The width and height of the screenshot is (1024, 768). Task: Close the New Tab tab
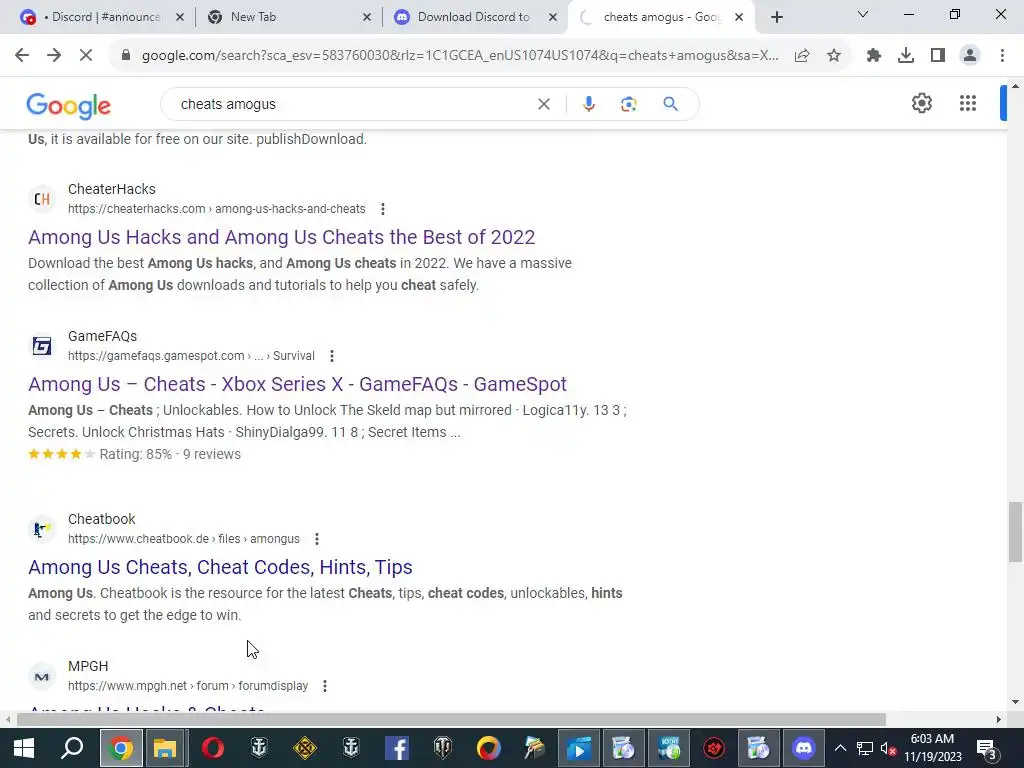(x=367, y=18)
